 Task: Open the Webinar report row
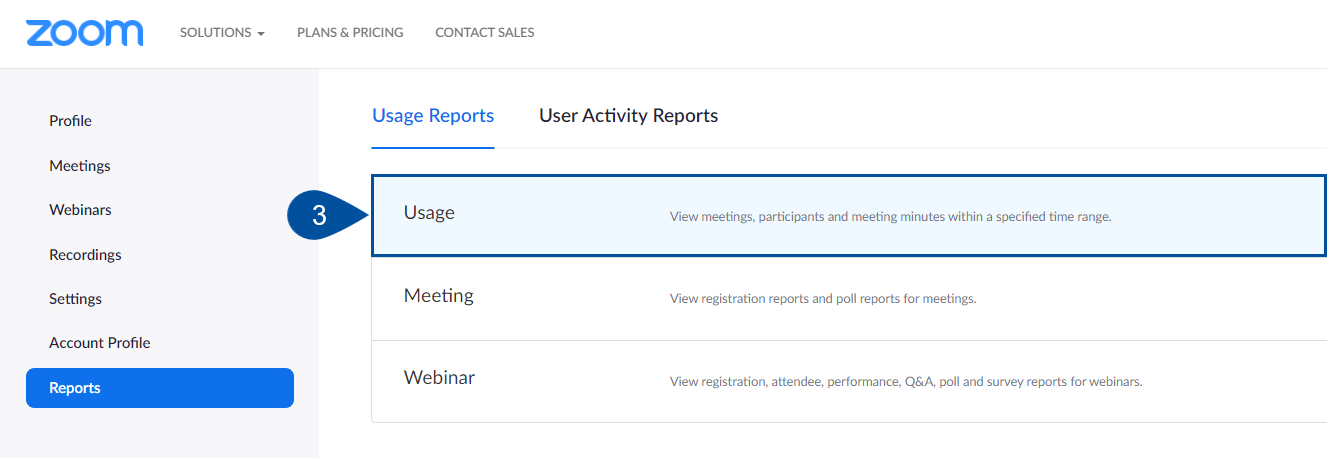pos(849,381)
